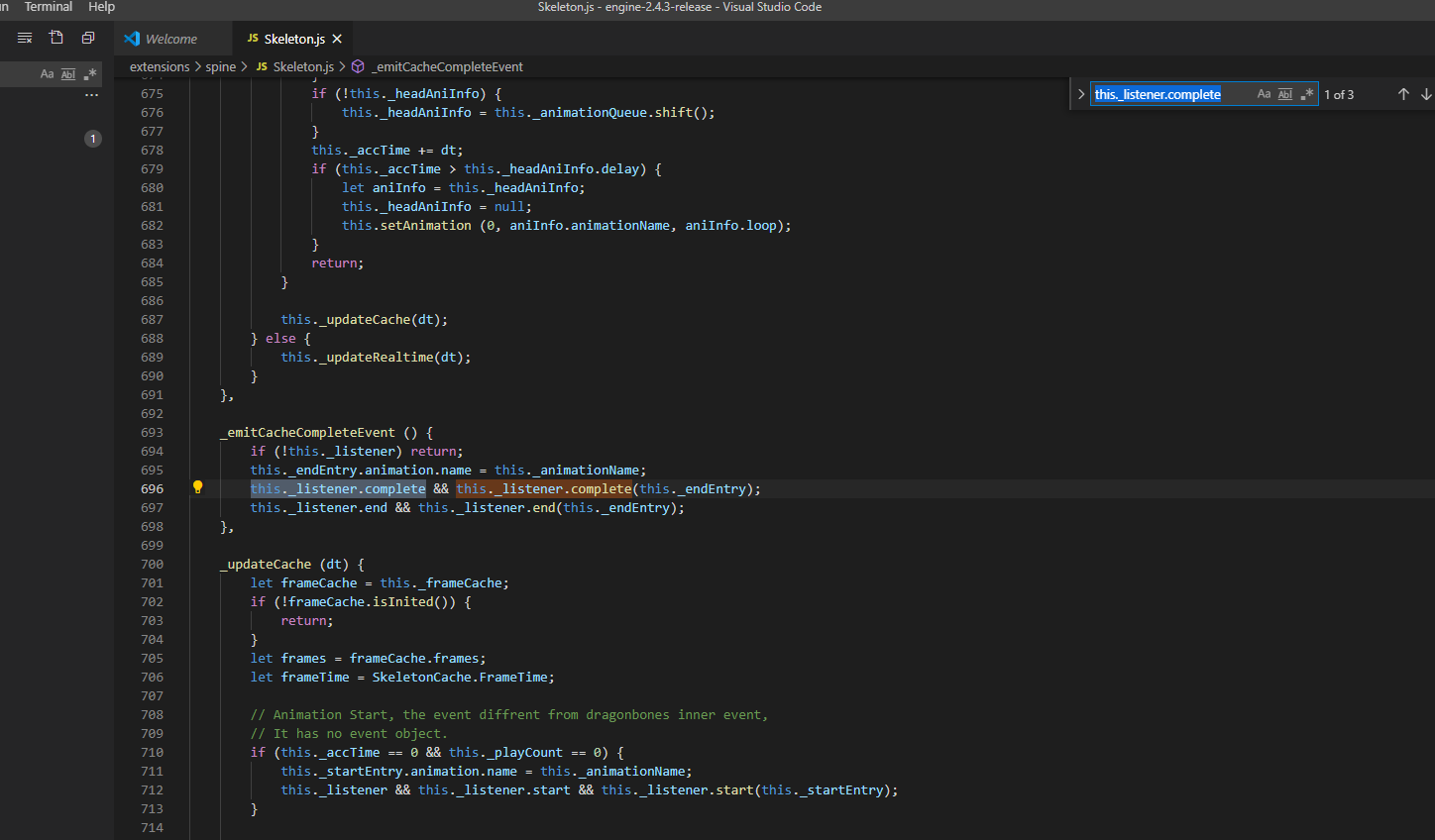
Task: Switch to the Welcome tab
Action: click(x=170, y=39)
